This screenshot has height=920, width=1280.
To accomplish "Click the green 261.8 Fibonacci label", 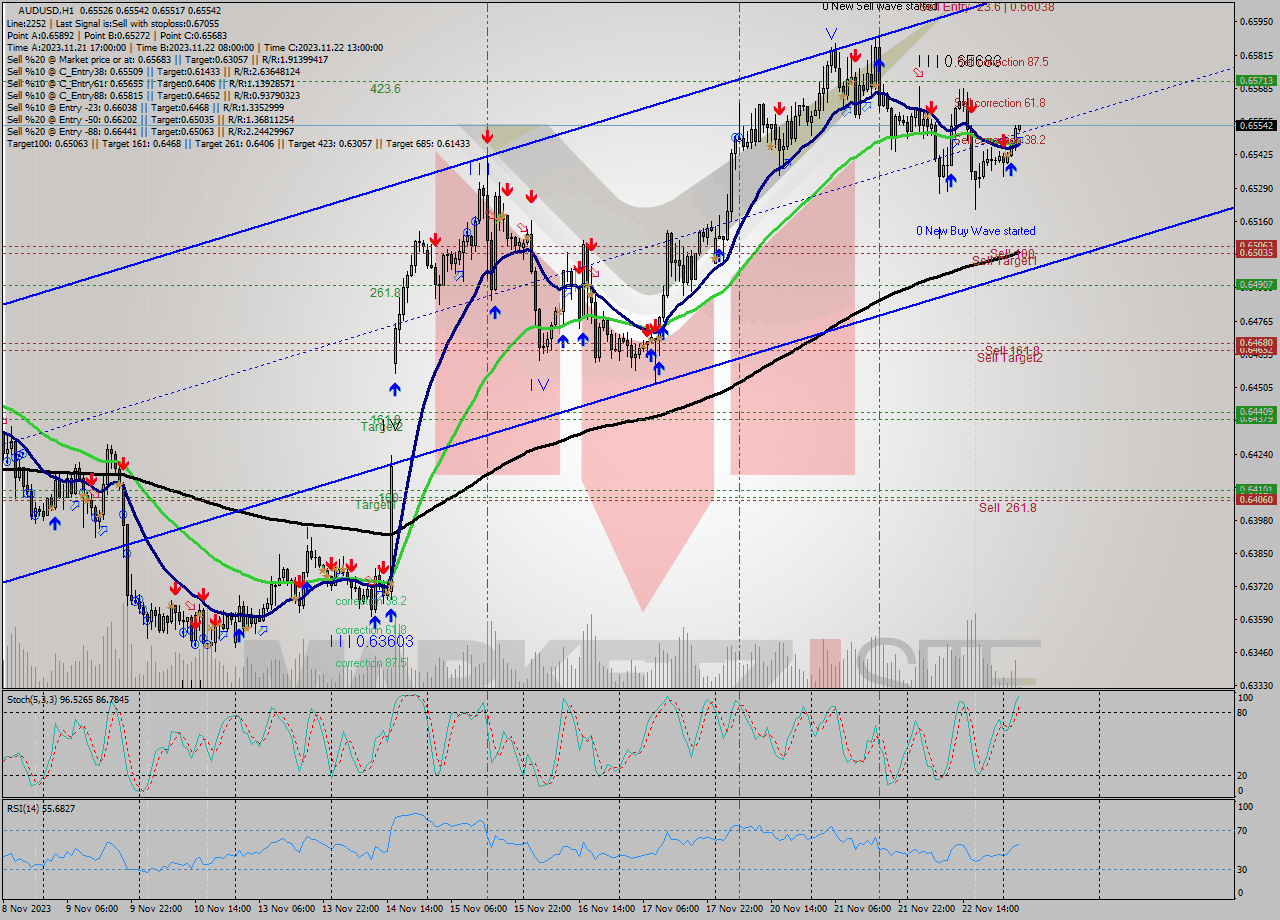I will tap(385, 292).
